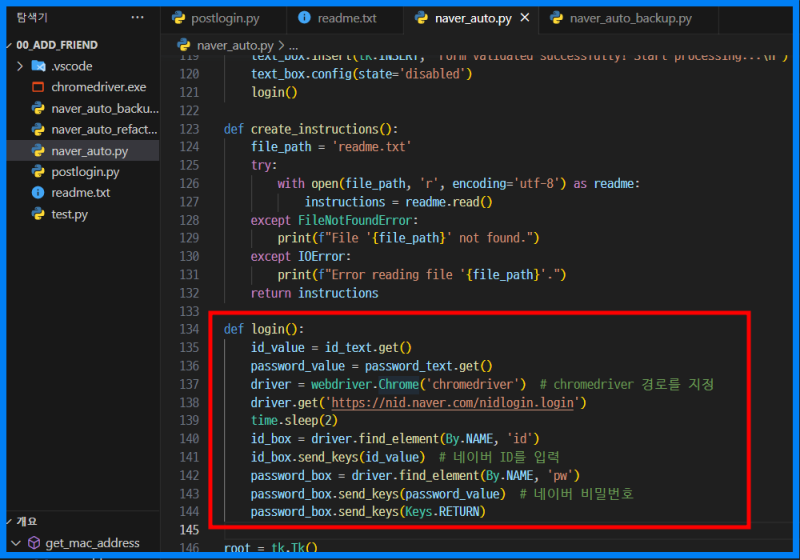Select naver_auto_refact... file in Explorer

coord(104,129)
